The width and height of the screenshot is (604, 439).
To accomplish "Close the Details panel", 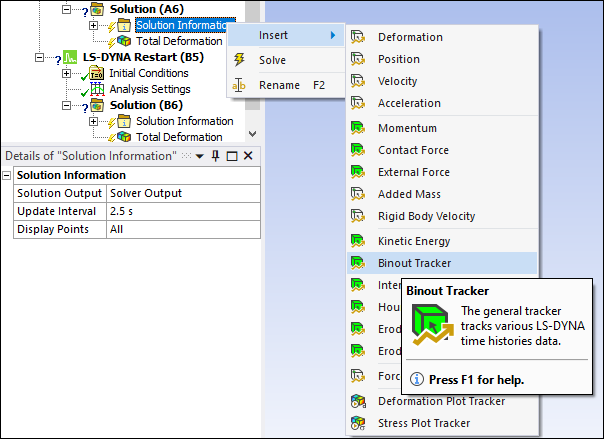I will coord(248,156).
